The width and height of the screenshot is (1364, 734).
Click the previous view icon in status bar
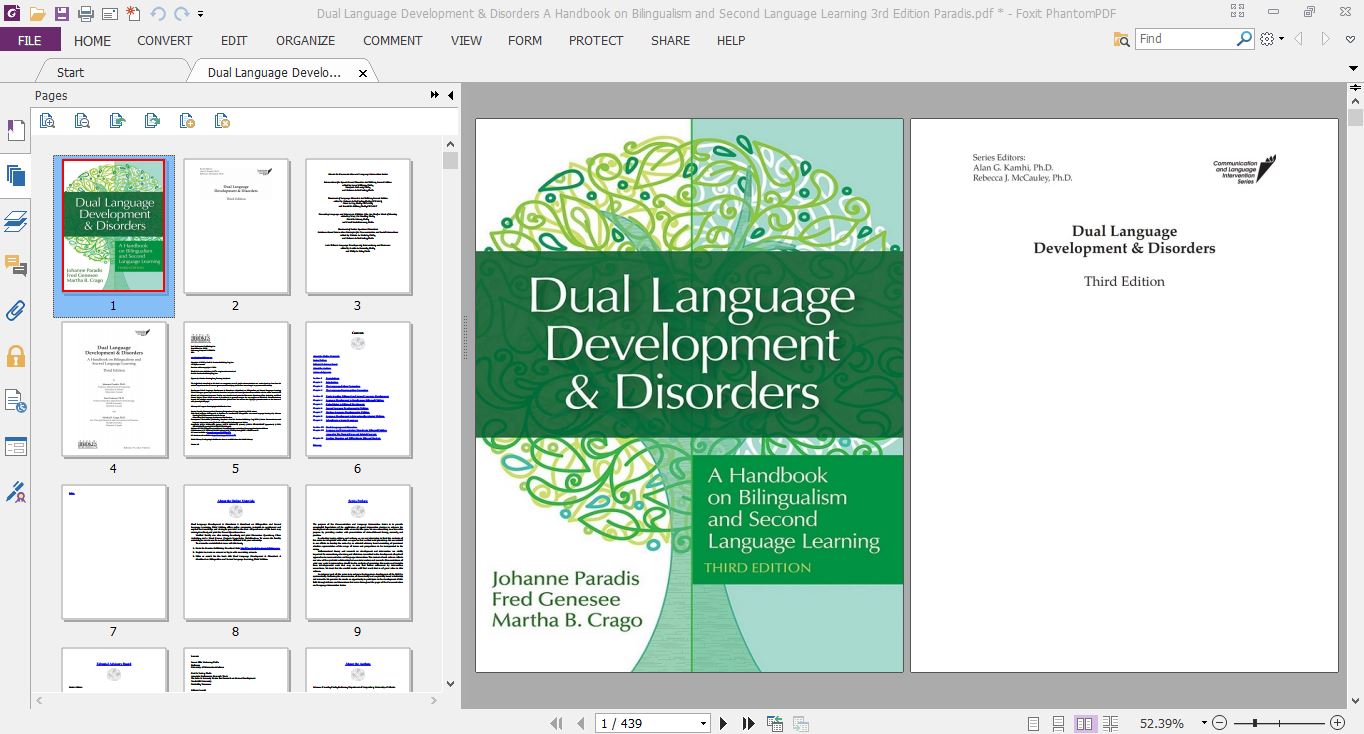point(775,723)
